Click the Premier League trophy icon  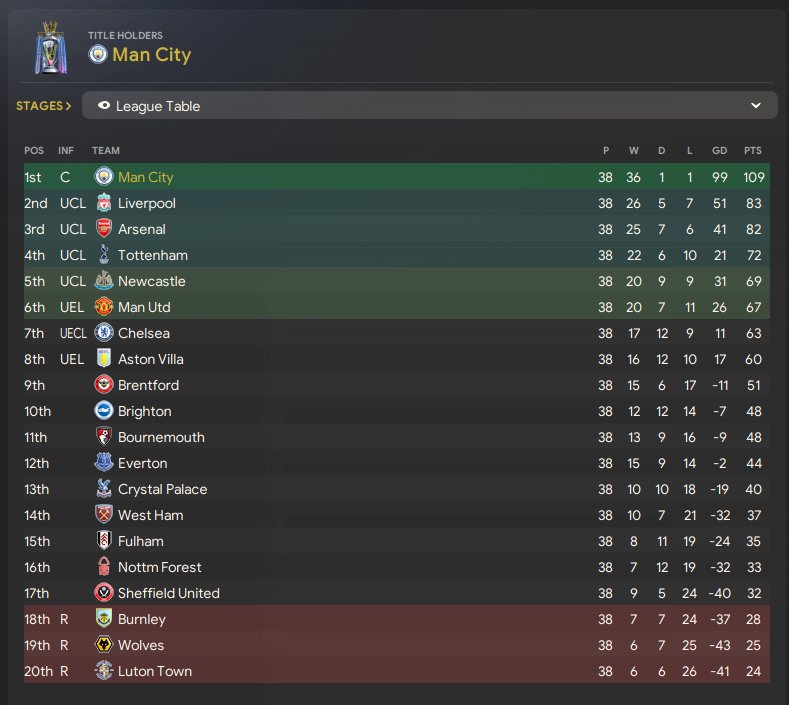click(x=48, y=47)
